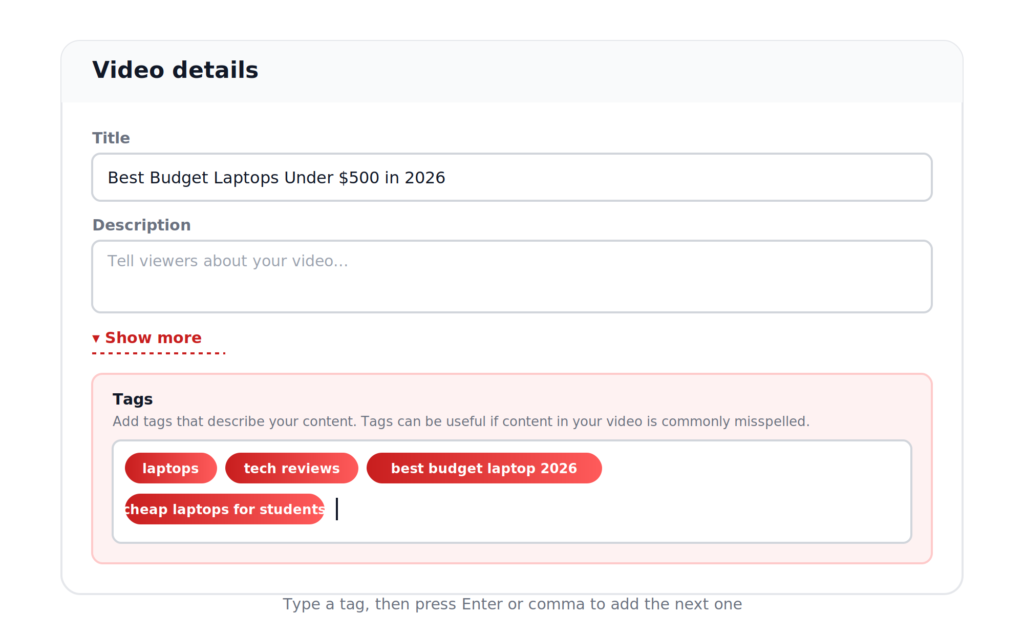Click empty space right of the "best budget laptop 2026" chip
Screen dimensions: 1024x635
pos(751,468)
